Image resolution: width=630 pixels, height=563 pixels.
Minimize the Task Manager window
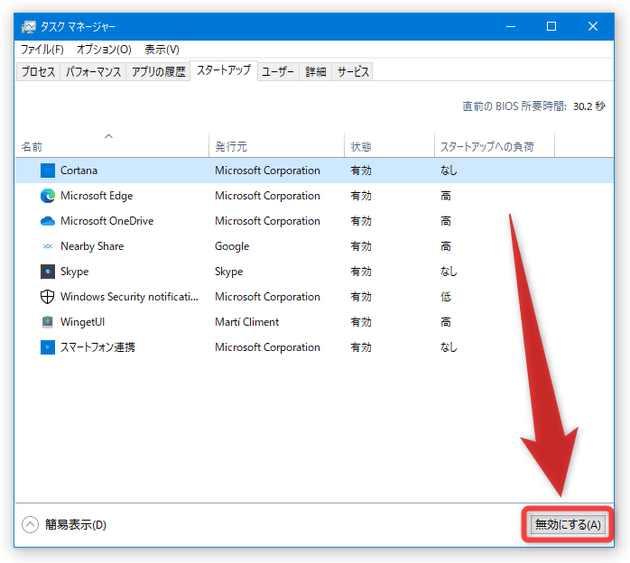[511, 27]
